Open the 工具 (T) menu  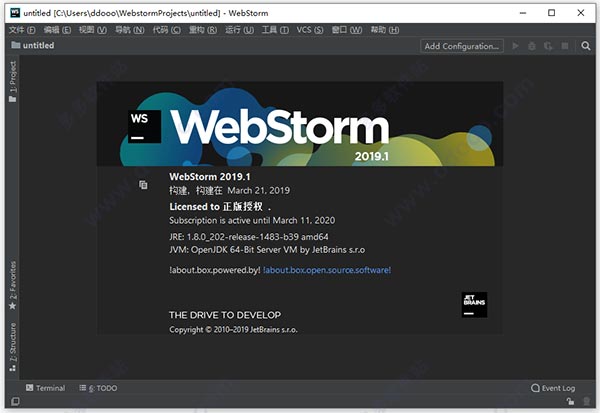pyautogui.click(x=275, y=30)
